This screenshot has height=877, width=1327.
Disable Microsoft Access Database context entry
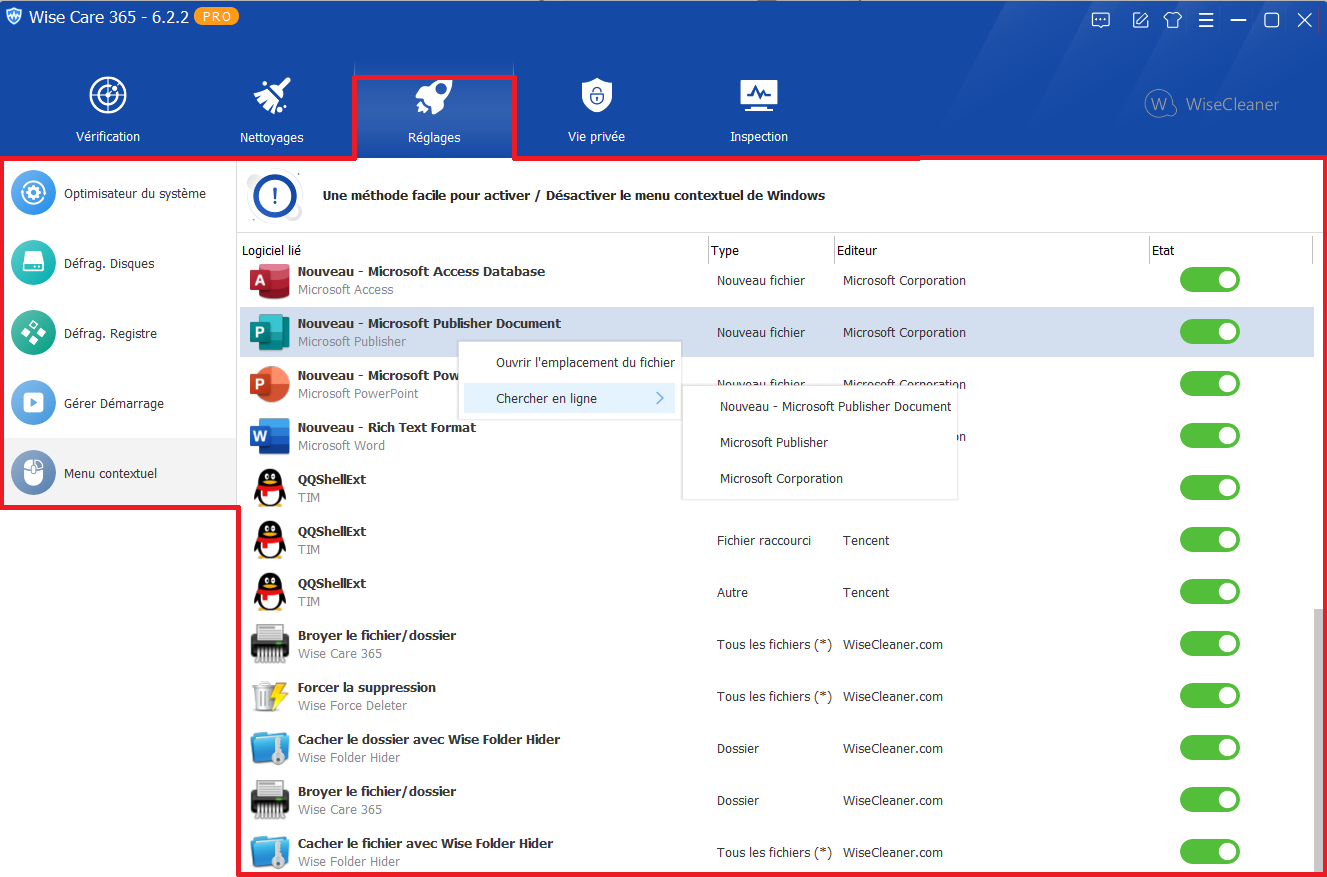(1210, 280)
